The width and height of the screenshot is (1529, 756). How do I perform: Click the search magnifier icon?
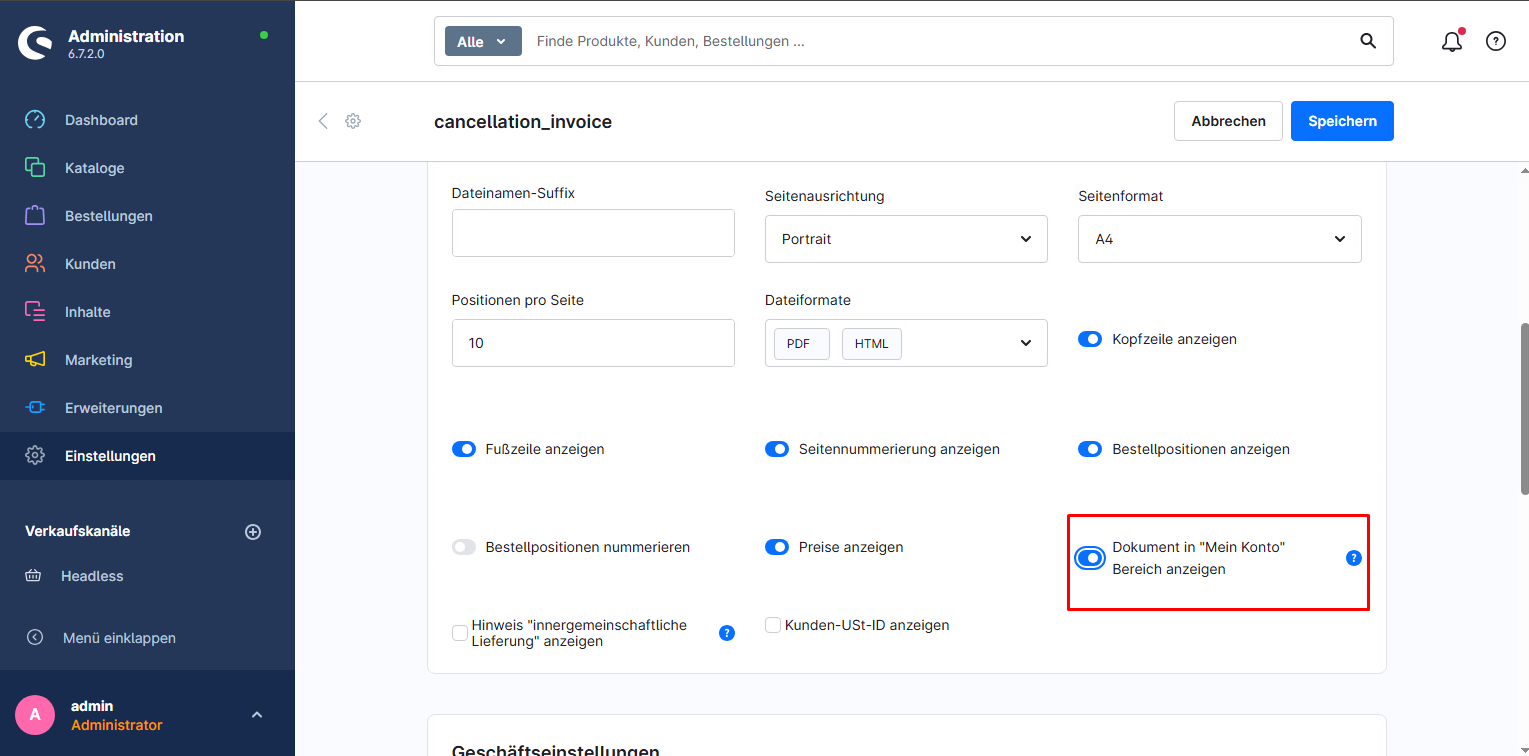tap(1368, 41)
